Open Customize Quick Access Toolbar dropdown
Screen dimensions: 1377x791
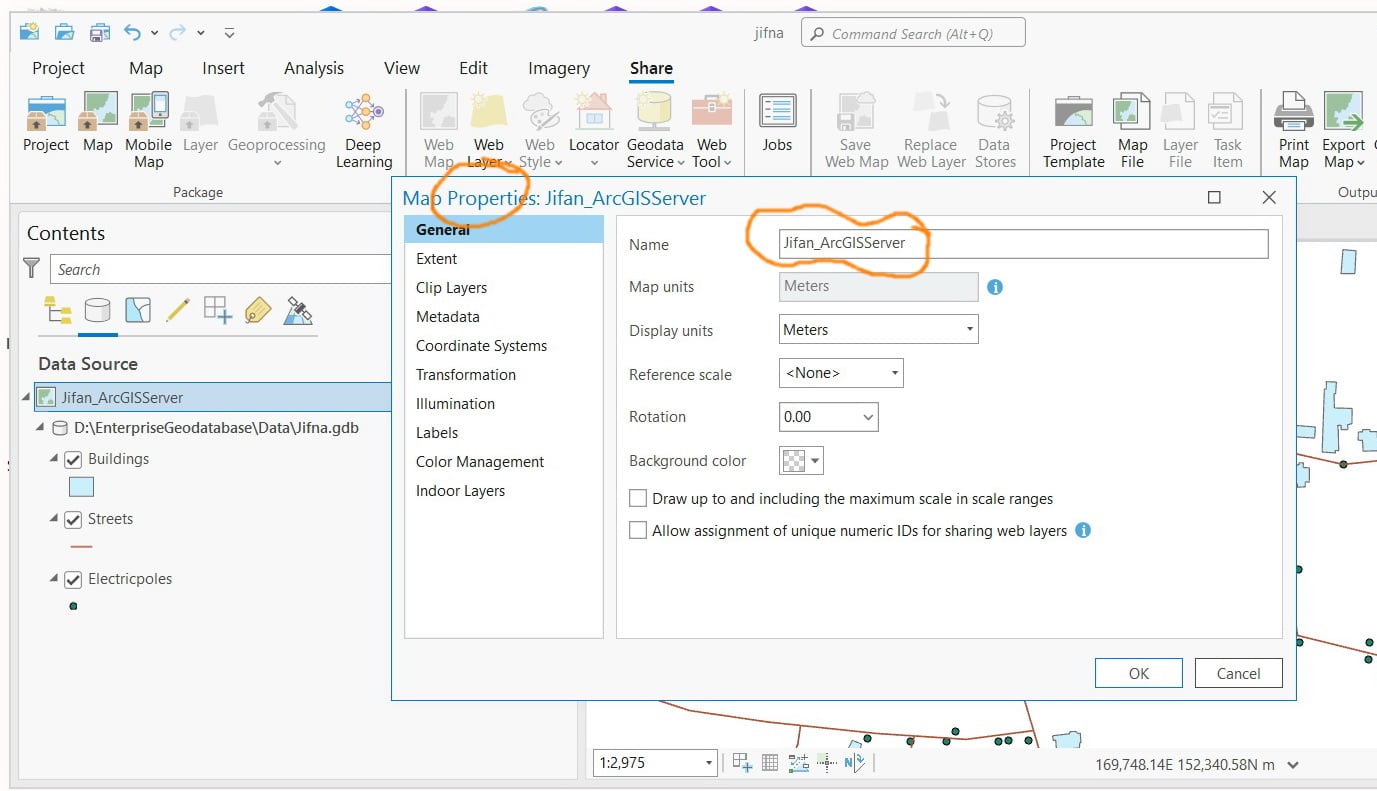[x=229, y=33]
